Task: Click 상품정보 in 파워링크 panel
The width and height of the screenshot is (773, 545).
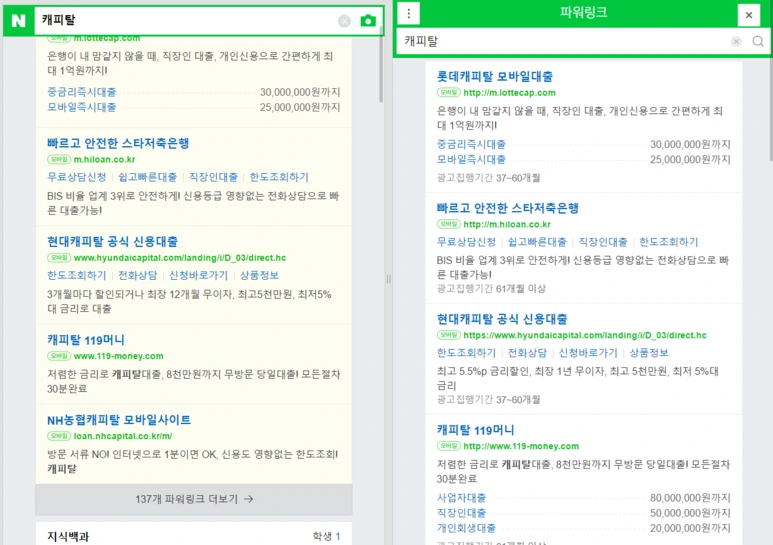Action: point(649,353)
